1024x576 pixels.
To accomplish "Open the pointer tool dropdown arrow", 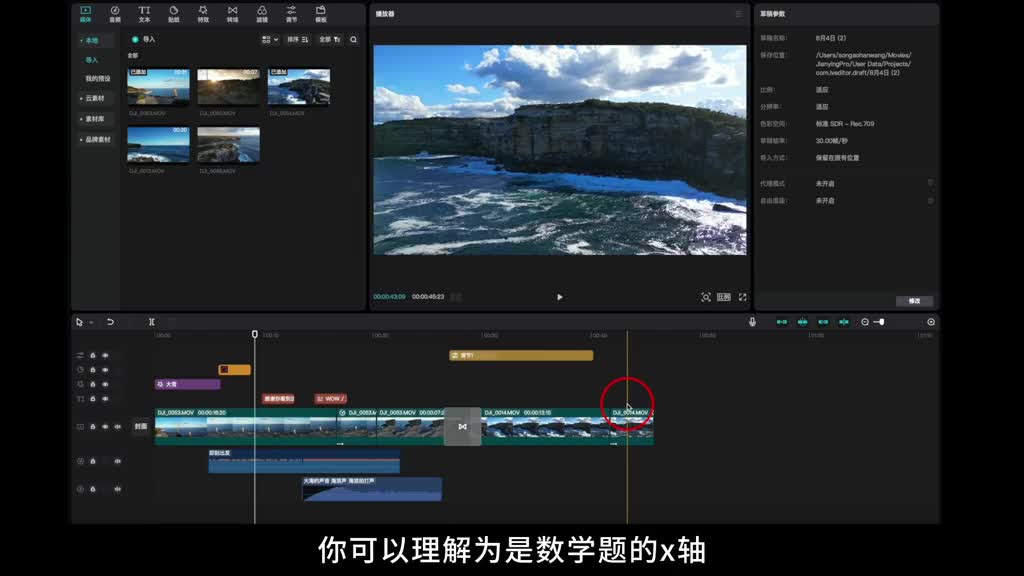I will coord(91,322).
